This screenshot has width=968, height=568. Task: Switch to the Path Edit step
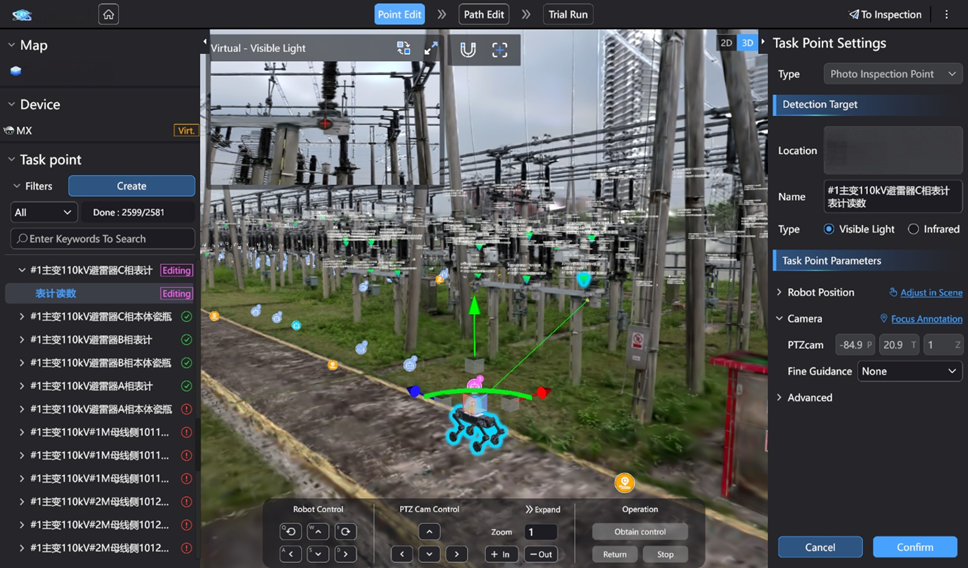tap(484, 14)
